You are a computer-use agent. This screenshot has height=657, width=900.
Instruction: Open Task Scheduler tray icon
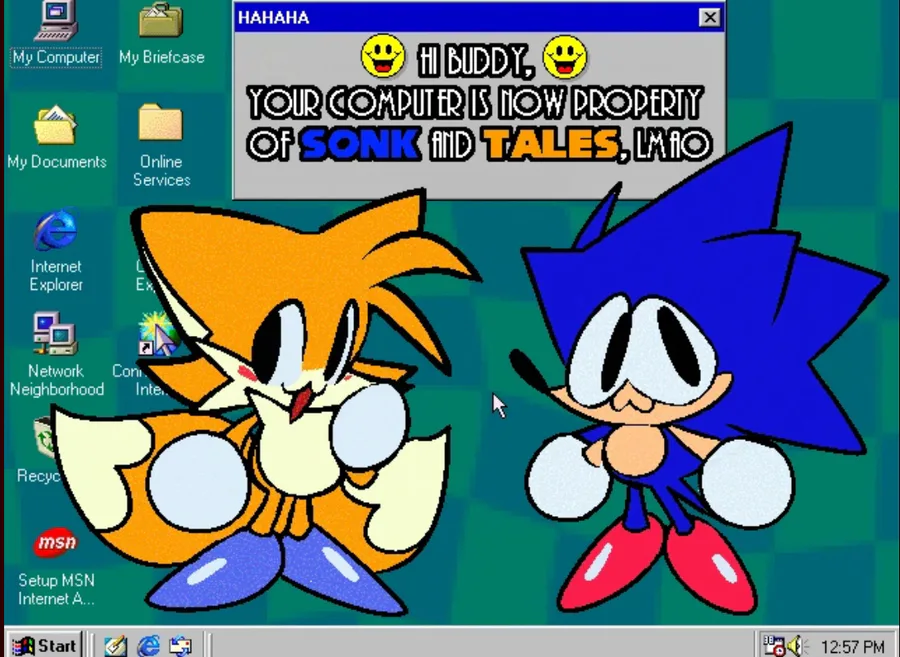point(773,646)
